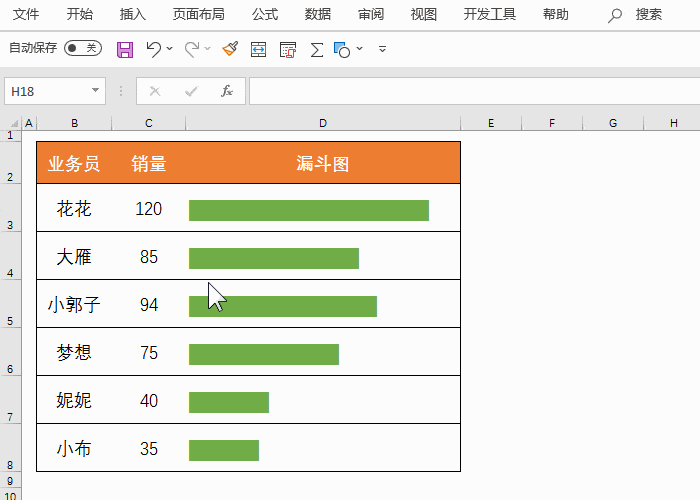Select the Format Painter brush icon

point(230,49)
